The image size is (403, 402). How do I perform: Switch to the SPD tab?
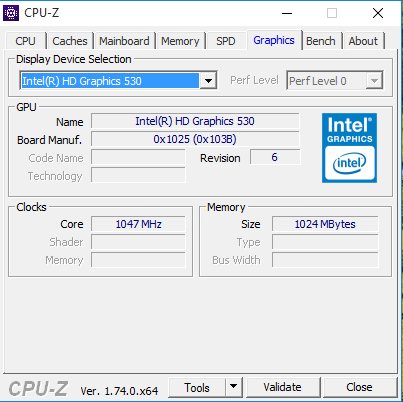click(x=226, y=41)
